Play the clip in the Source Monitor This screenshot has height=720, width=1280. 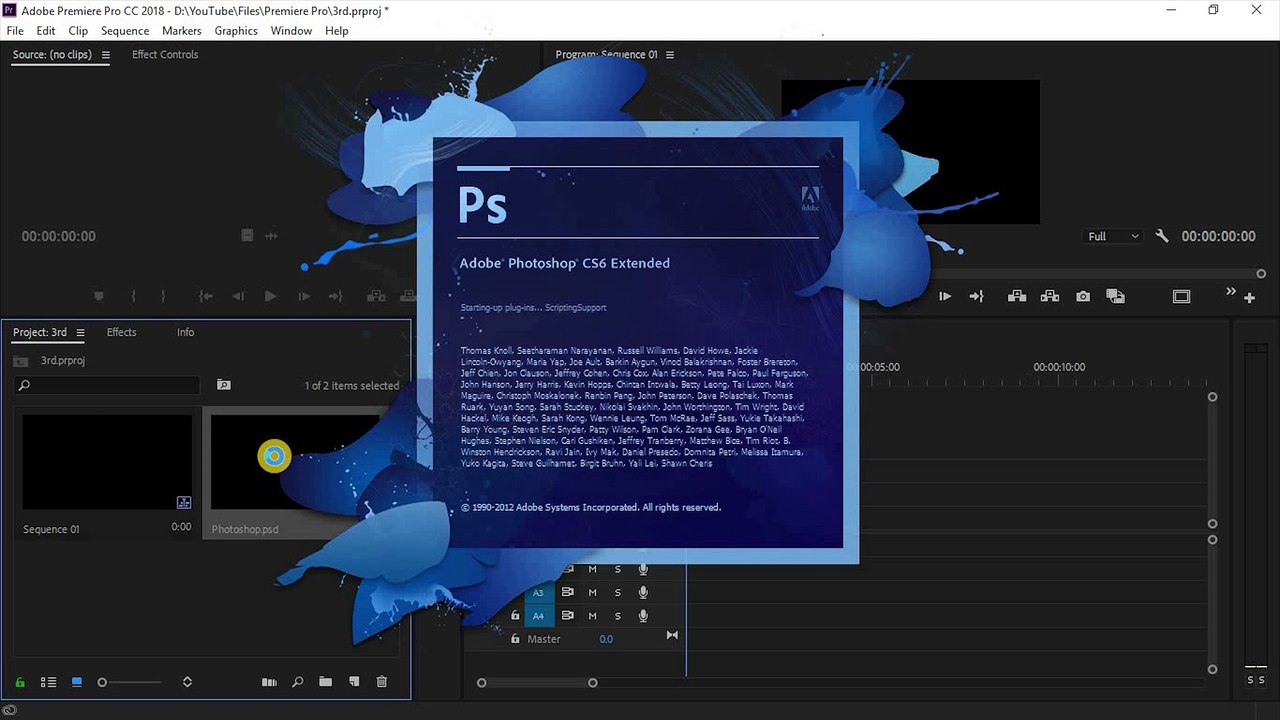[270, 296]
